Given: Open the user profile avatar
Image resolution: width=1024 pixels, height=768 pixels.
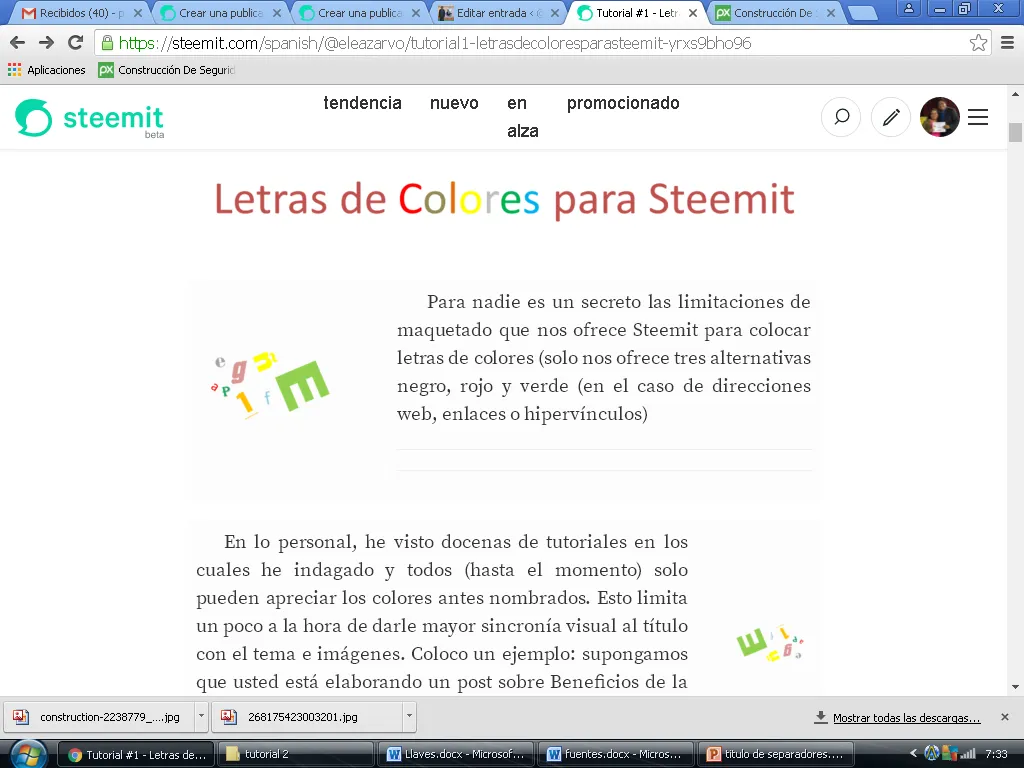Looking at the screenshot, I should click(x=939, y=117).
